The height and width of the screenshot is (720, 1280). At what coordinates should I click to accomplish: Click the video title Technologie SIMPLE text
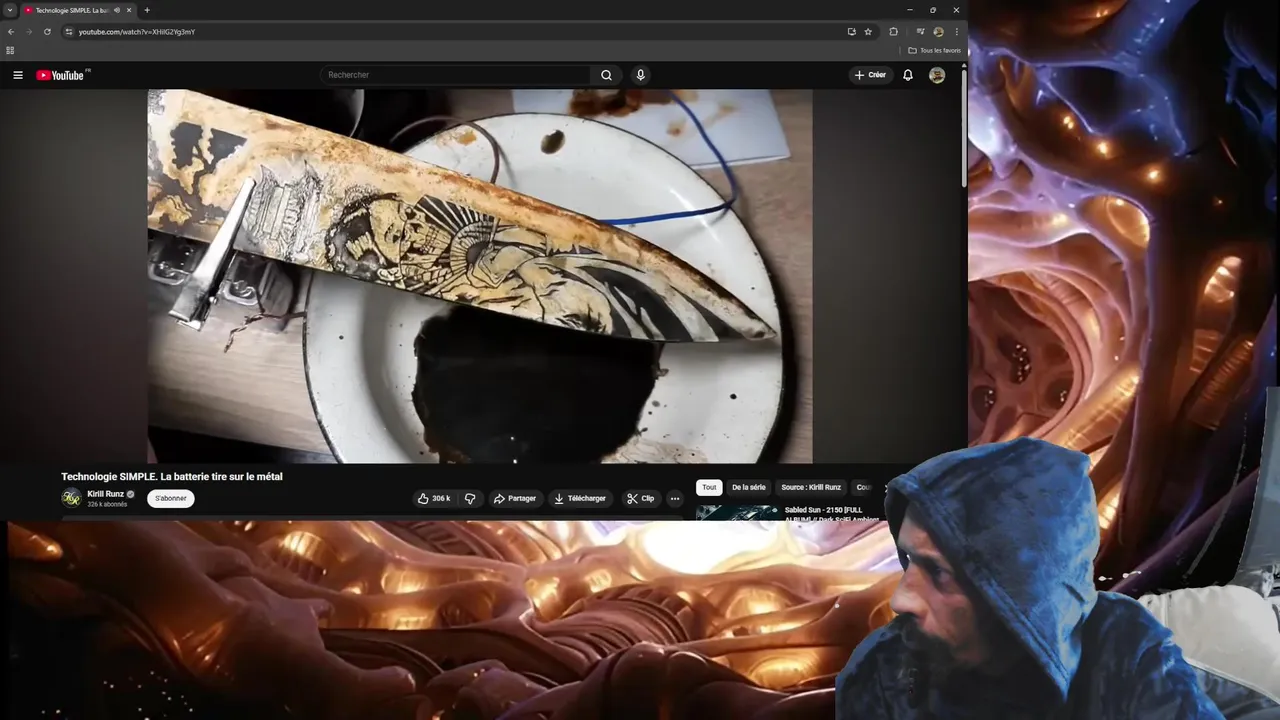[171, 477]
